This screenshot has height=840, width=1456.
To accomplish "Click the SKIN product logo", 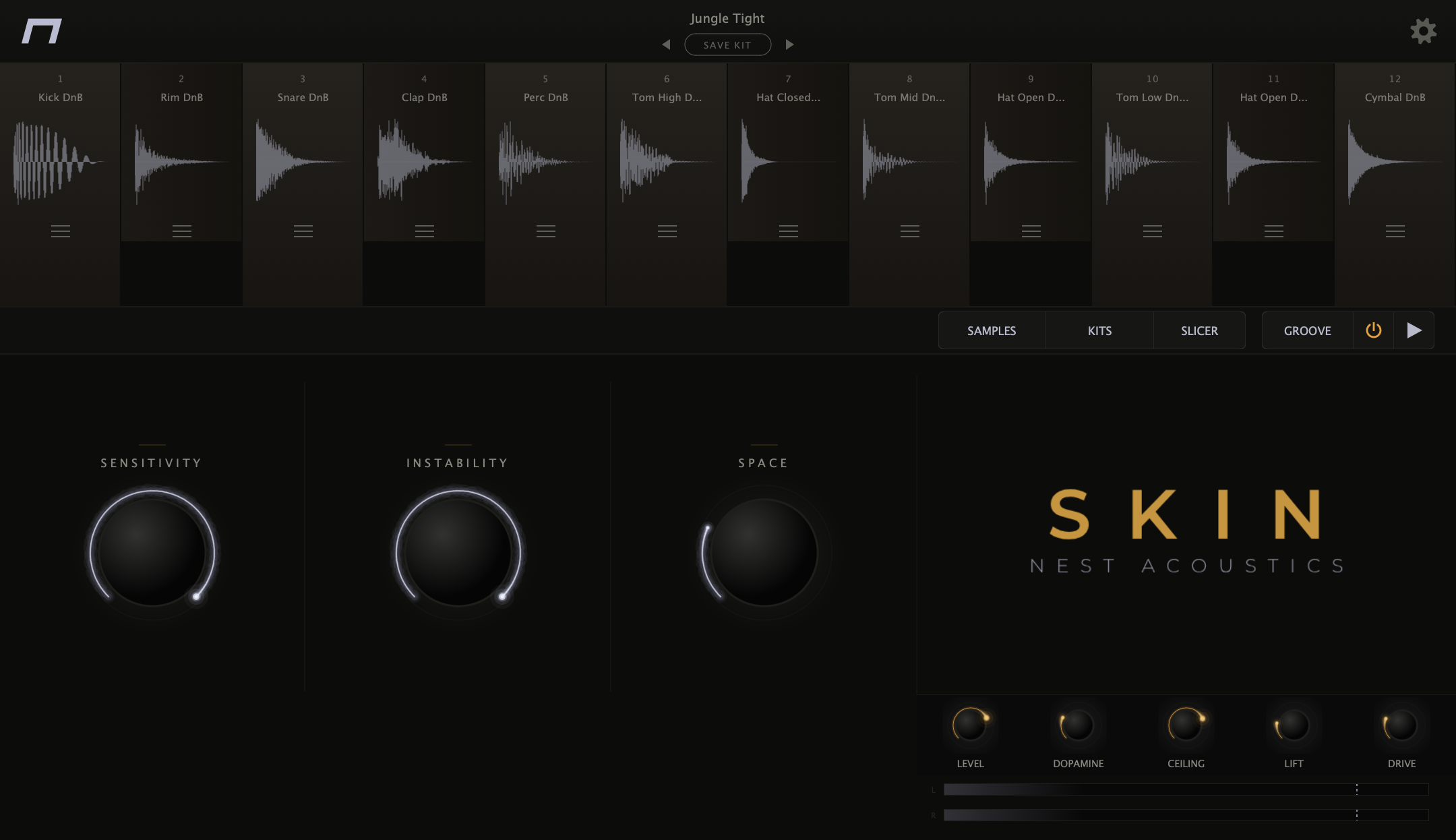I will point(1185,514).
